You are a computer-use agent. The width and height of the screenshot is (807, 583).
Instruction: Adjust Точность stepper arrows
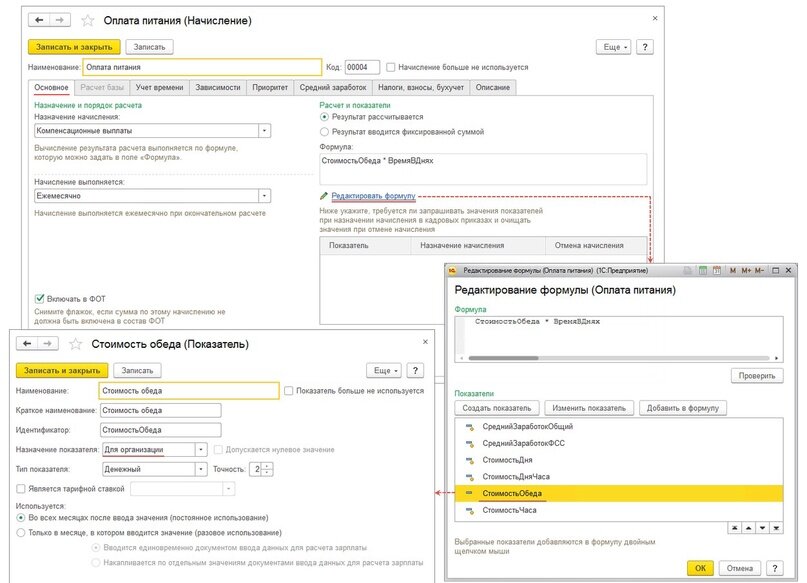click(267, 469)
